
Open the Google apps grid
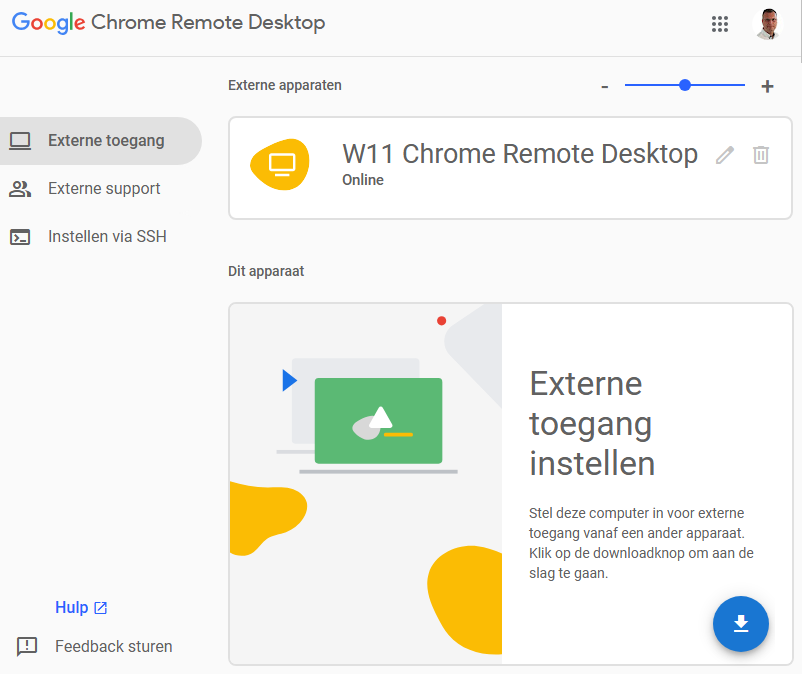(720, 24)
